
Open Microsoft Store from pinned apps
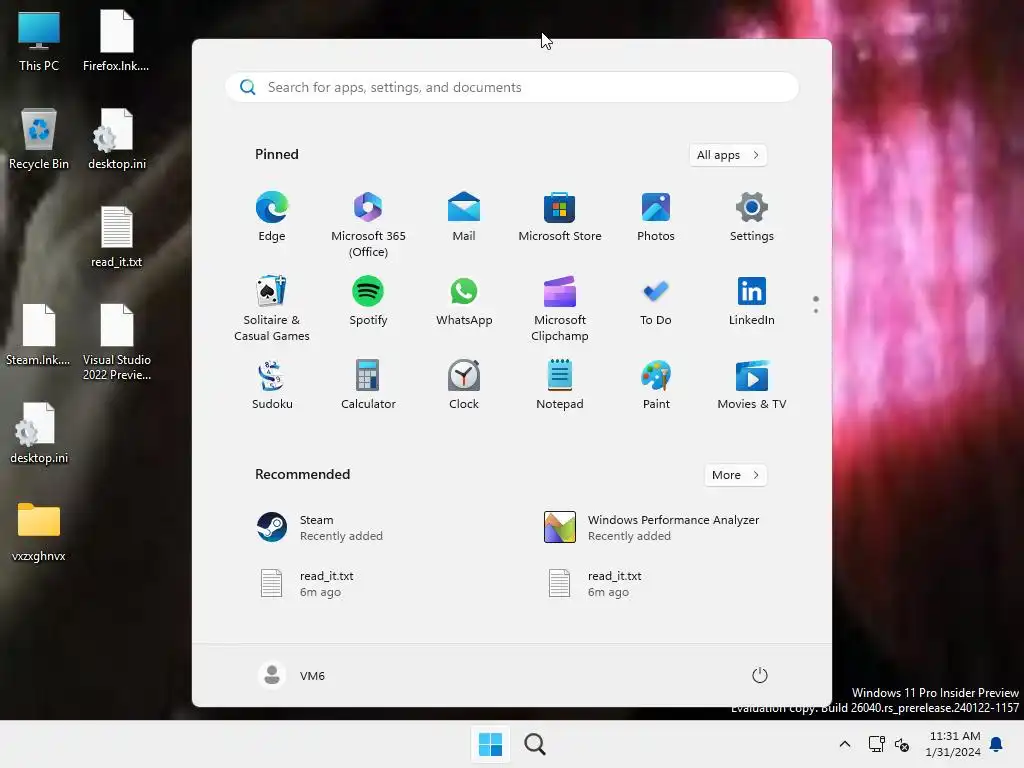point(560,217)
